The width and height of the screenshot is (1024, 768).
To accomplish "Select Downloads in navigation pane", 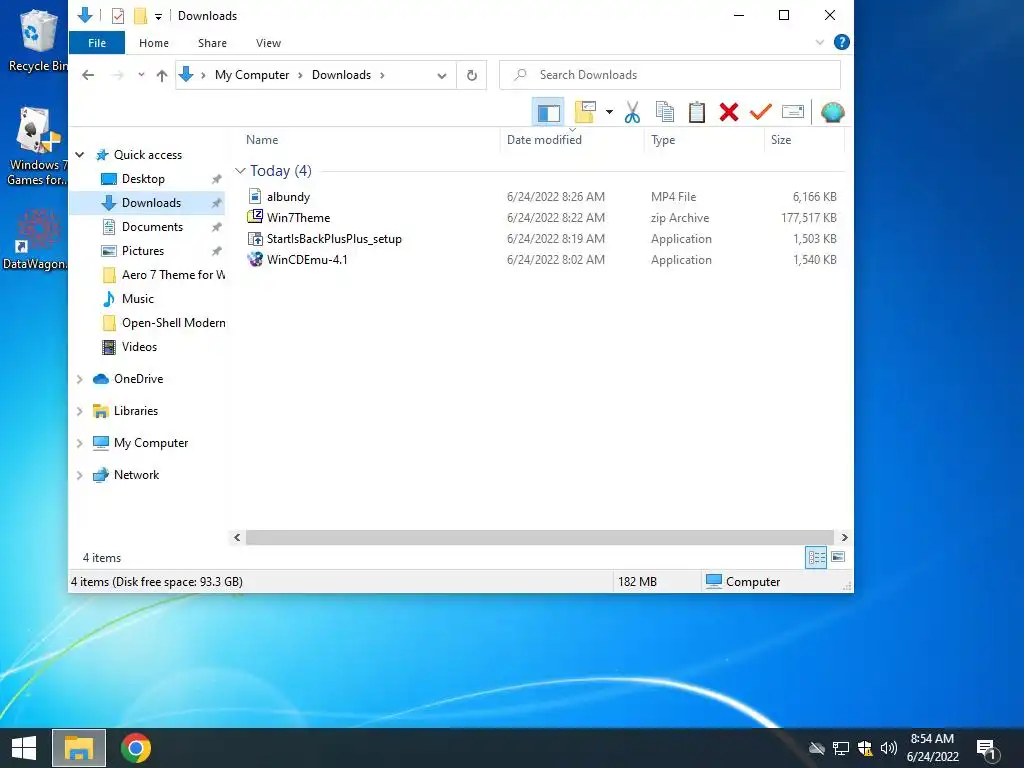I will point(151,203).
